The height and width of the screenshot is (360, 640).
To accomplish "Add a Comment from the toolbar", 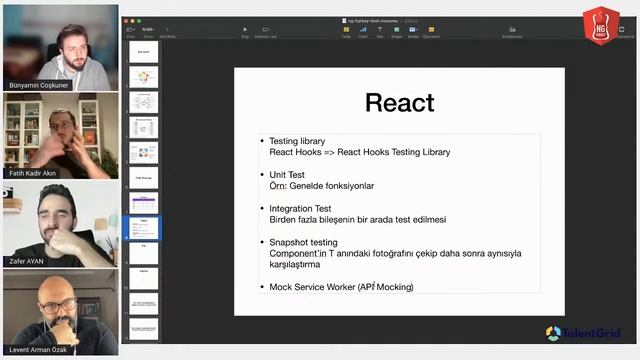I will (431, 29).
